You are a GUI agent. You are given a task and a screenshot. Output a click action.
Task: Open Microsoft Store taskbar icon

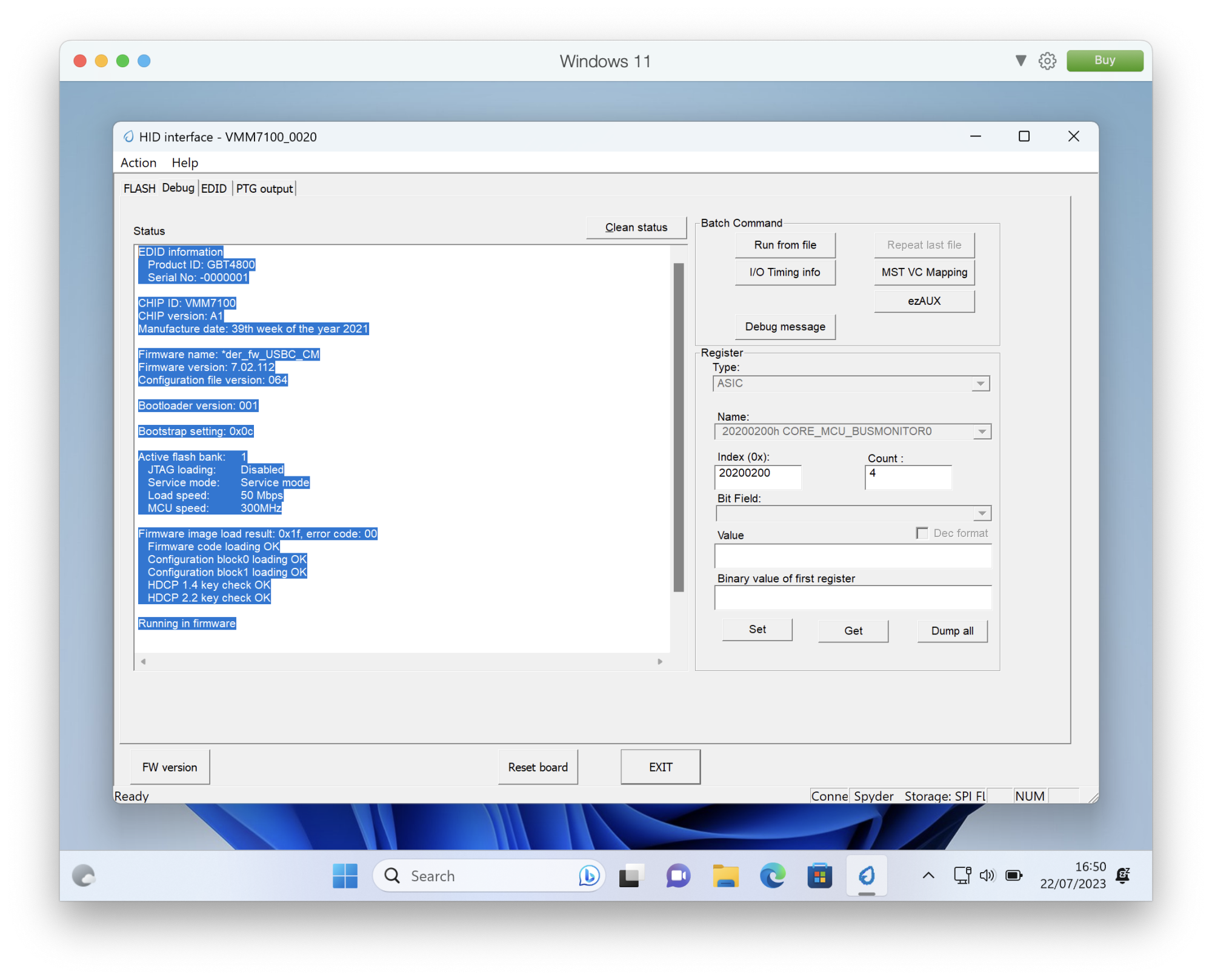[819, 876]
